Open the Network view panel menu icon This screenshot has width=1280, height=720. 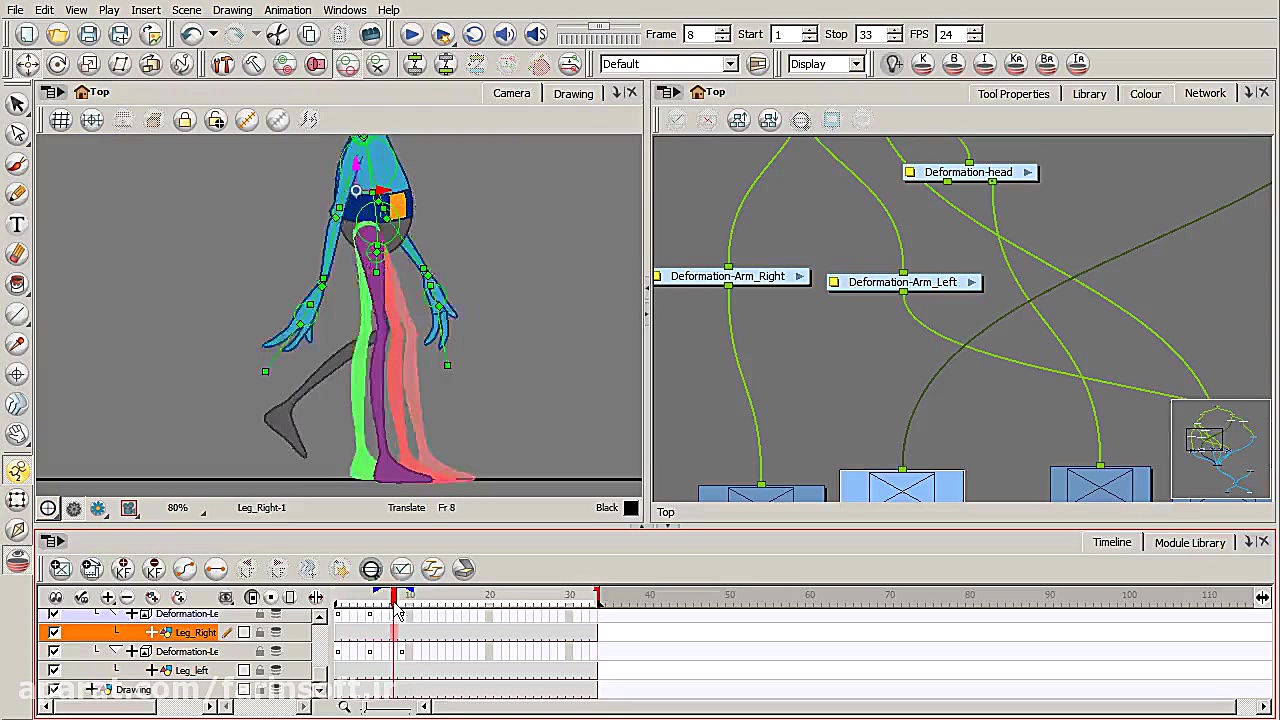click(x=670, y=92)
